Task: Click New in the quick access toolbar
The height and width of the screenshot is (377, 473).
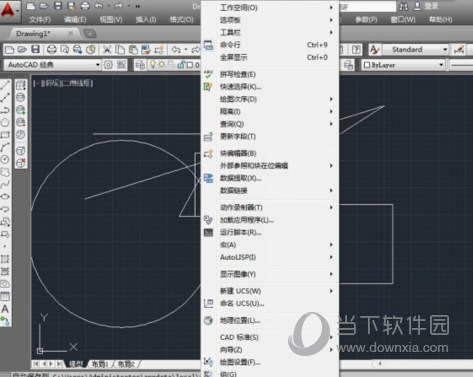Action: click(31, 6)
